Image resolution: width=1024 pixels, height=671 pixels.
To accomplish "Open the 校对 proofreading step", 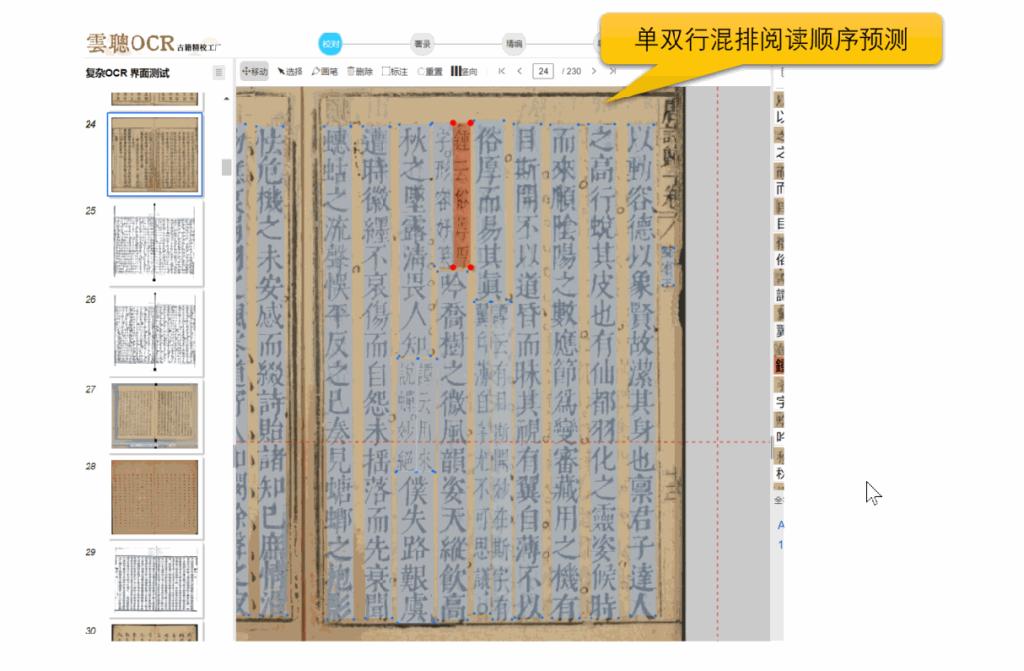I will (330, 44).
